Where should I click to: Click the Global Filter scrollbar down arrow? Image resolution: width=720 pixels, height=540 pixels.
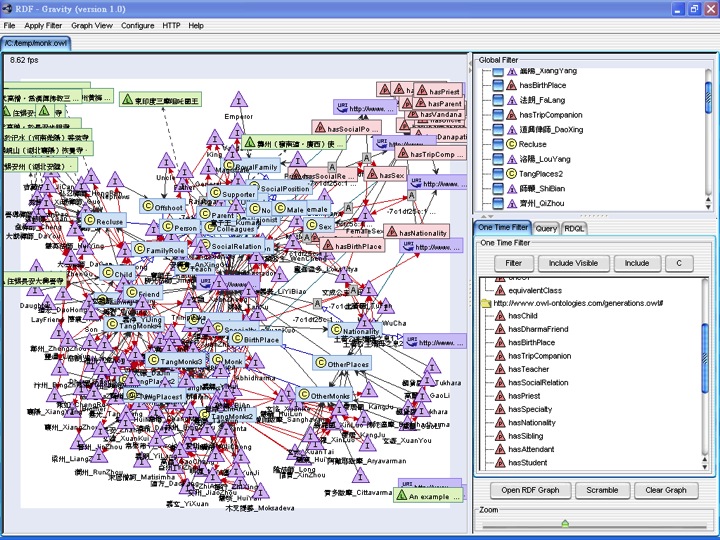pyautogui.click(x=708, y=207)
